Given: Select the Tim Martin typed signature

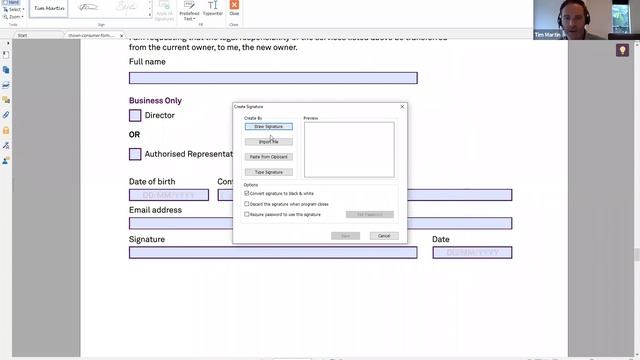Looking at the screenshot, I should click(x=49, y=8).
